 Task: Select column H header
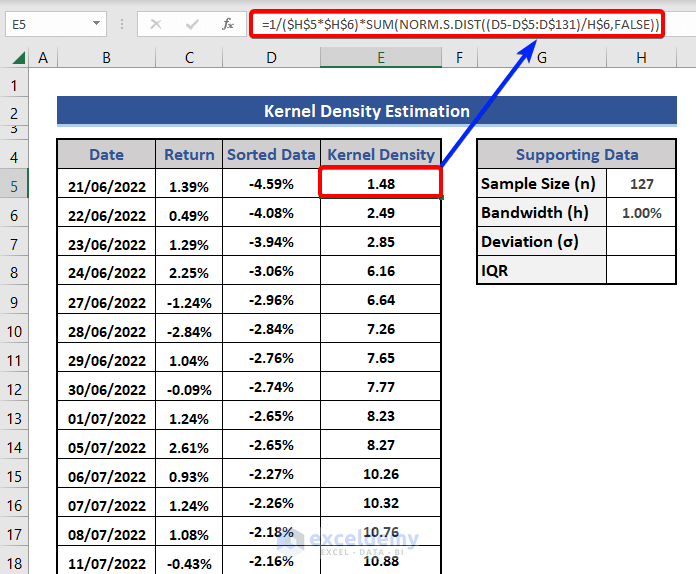pyautogui.click(x=641, y=58)
